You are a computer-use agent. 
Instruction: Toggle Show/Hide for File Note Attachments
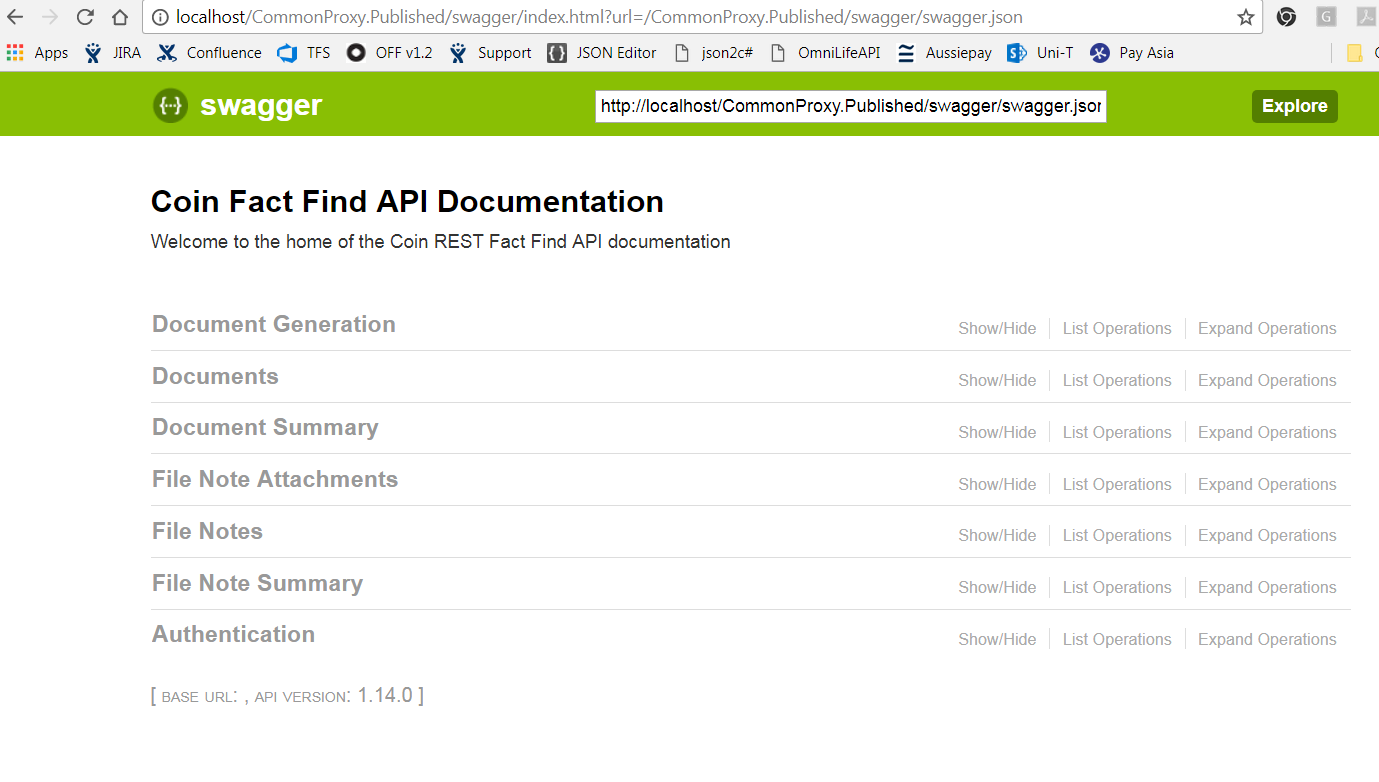(x=997, y=484)
